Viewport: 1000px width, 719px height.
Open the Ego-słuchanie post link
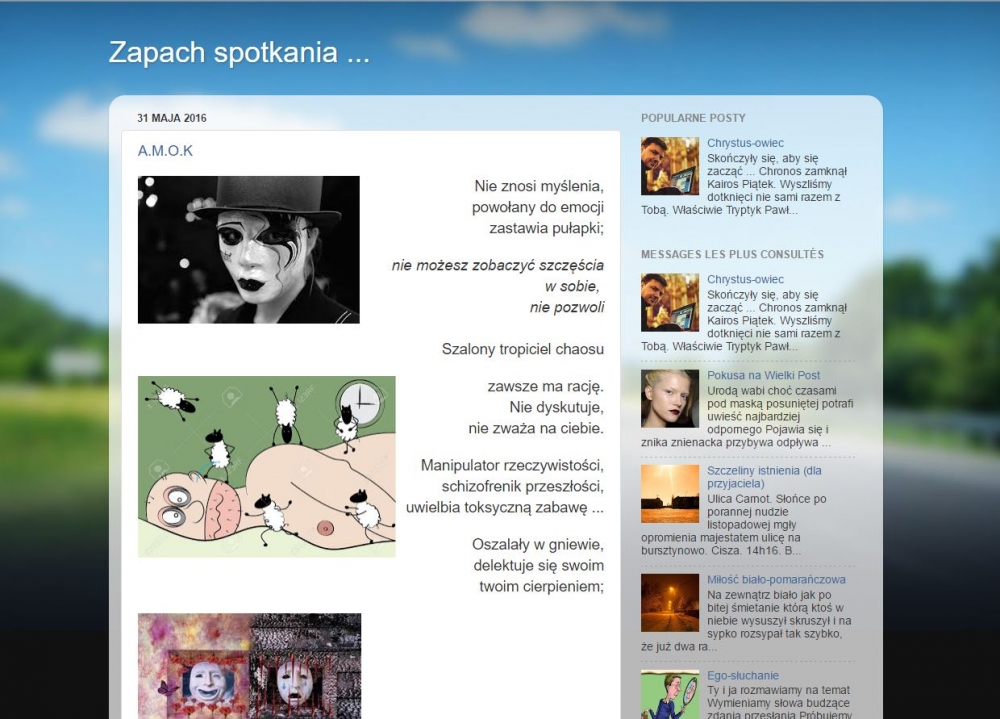click(x=742, y=676)
